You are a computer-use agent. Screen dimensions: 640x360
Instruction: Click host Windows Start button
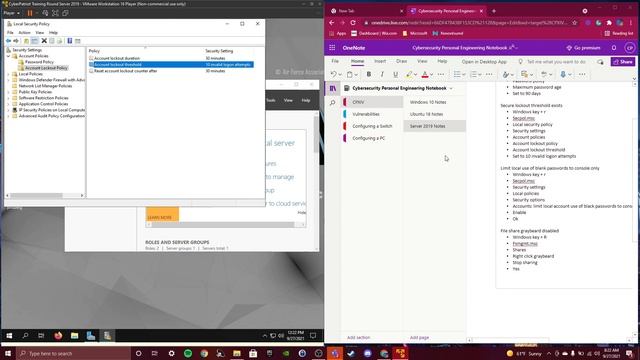8,353
